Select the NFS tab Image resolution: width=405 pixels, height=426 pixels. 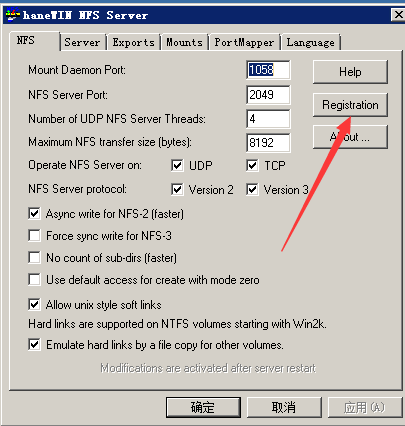(x=34, y=41)
